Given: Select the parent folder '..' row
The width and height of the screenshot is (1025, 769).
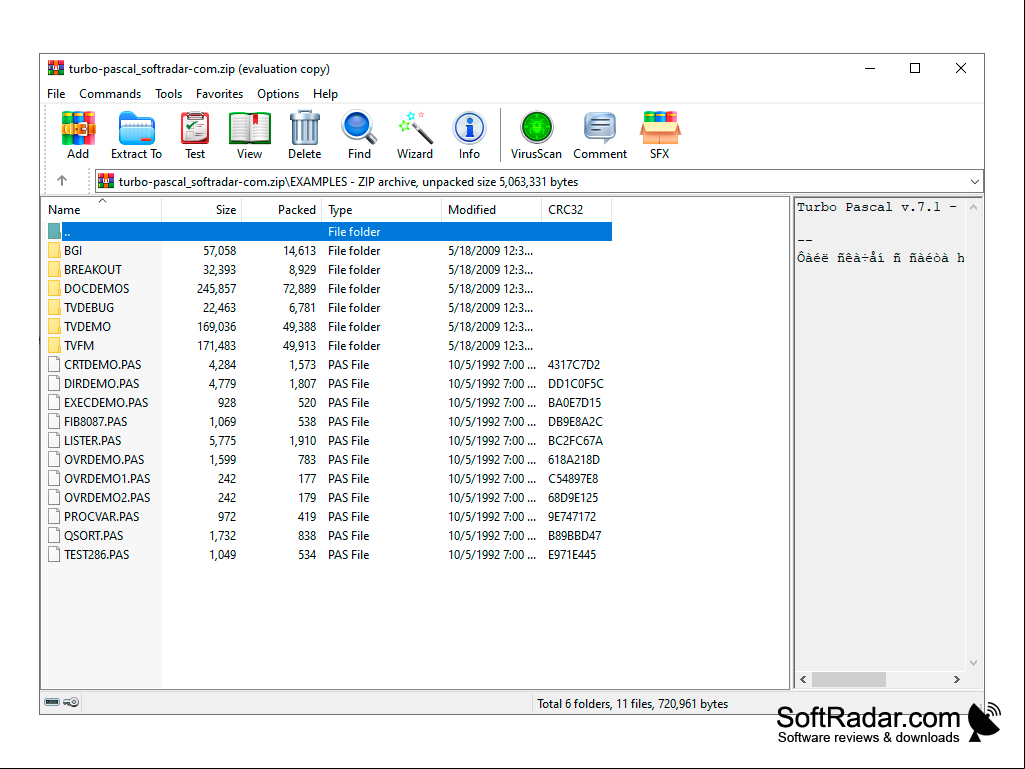Looking at the screenshot, I should [329, 231].
